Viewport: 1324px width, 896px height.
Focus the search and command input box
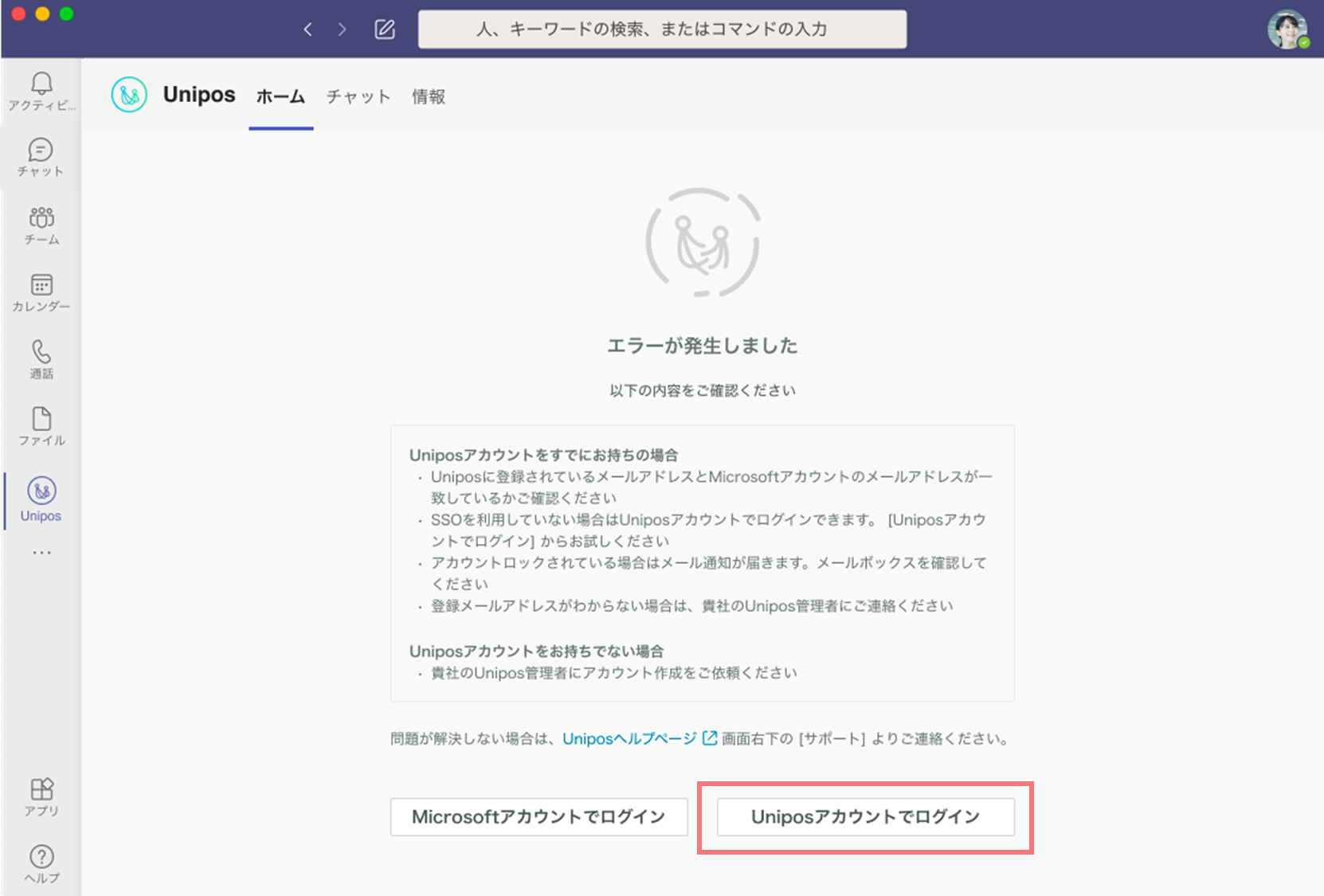pos(662,29)
